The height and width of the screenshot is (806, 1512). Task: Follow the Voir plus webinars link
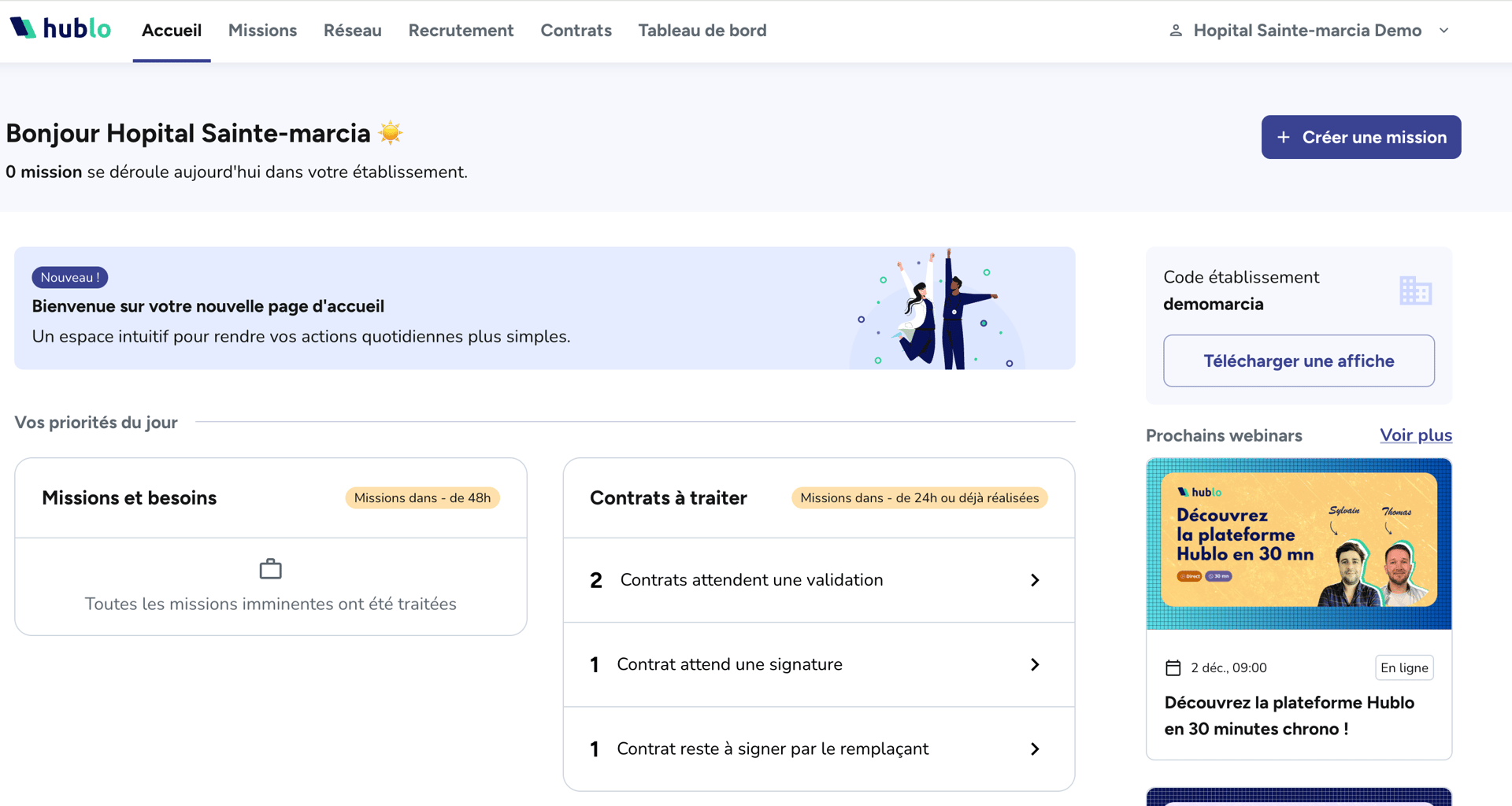coord(1415,435)
